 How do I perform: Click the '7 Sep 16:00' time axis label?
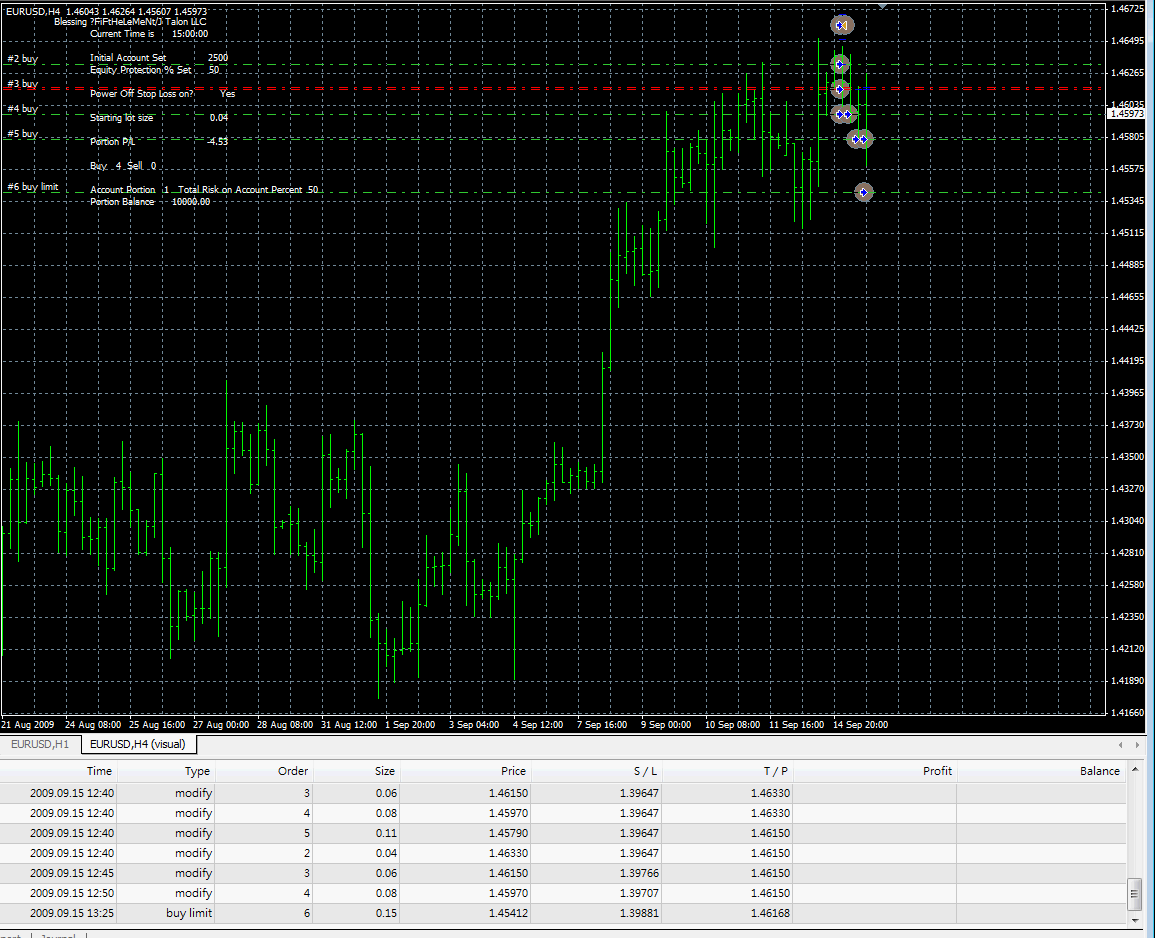pos(602,724)
